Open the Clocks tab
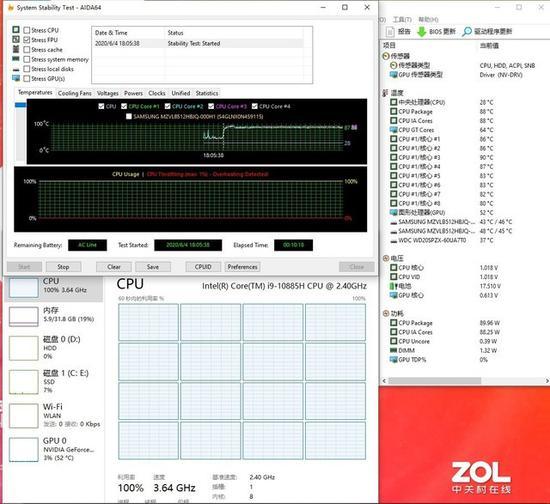 tap(157, 93)
